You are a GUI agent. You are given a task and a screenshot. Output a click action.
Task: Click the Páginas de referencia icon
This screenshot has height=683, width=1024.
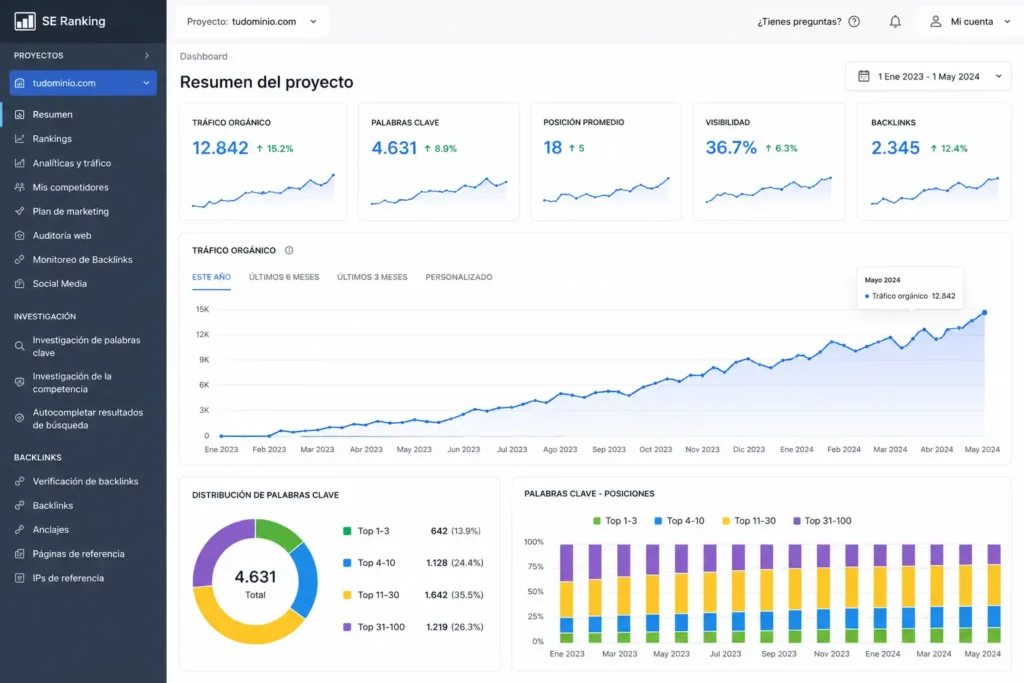coord(20,554)
